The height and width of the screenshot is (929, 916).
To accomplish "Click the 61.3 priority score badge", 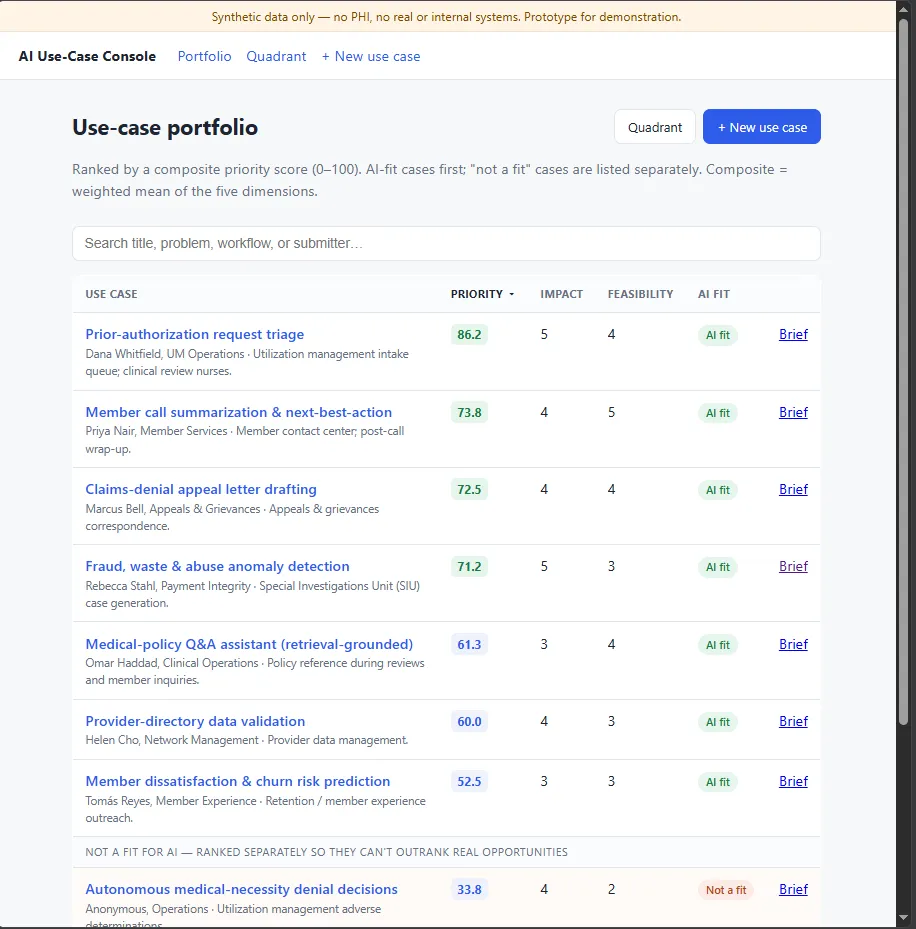I will pos(469,644).
